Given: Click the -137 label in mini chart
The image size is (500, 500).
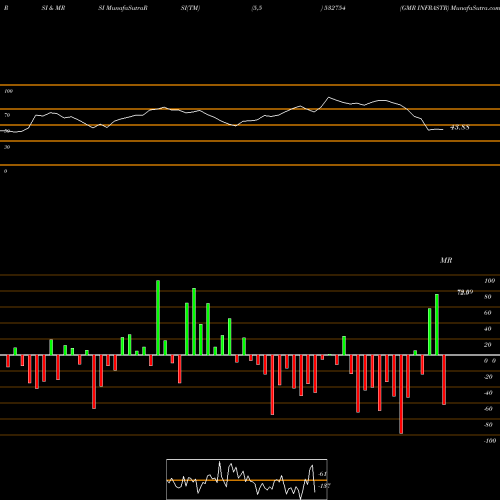Looking at the screenshot, I should [324, 486].
